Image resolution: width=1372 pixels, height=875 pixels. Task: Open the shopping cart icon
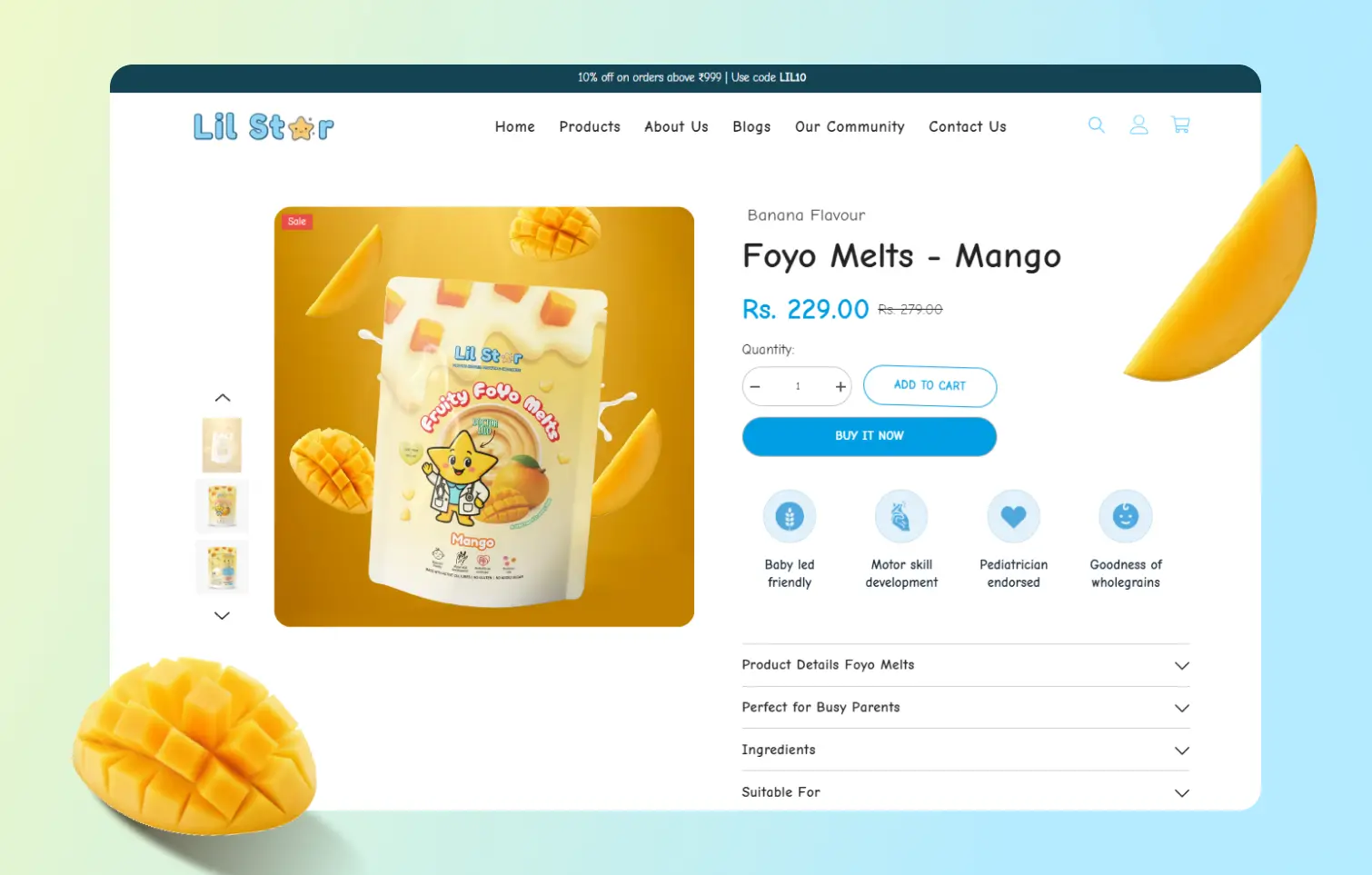click(x=1180, y=125)
